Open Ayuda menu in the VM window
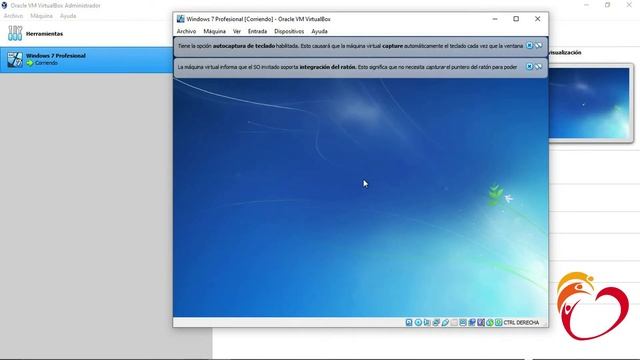Image resolution: width=640 pixels, height=360 pixels. (319, 31)
